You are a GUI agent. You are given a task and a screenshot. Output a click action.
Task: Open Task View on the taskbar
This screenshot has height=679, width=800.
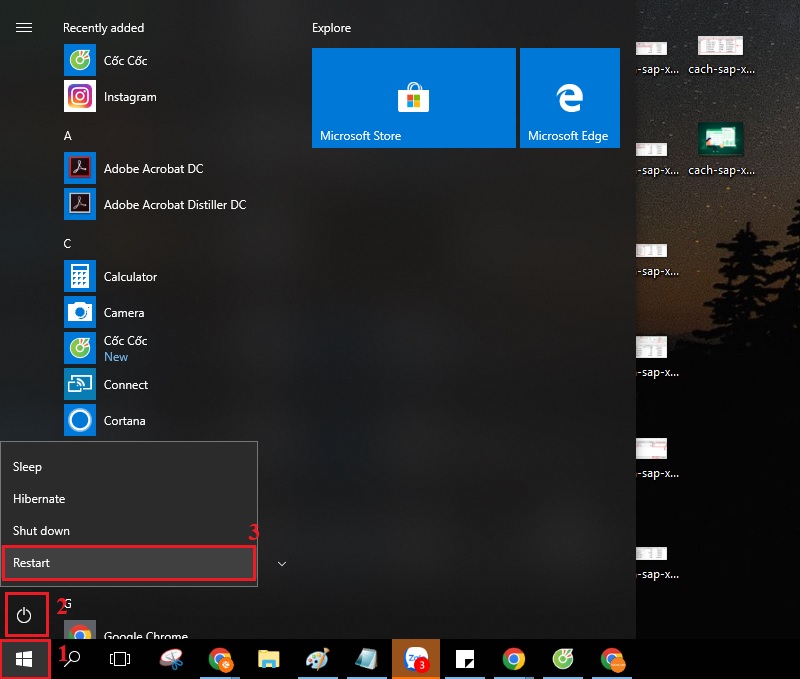click(x=120, y=659)
